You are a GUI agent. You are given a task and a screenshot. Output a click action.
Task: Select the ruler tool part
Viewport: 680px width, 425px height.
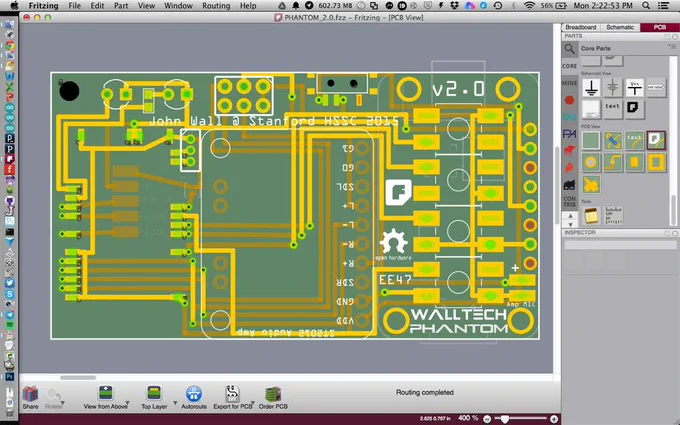click(x=612, y=215)
